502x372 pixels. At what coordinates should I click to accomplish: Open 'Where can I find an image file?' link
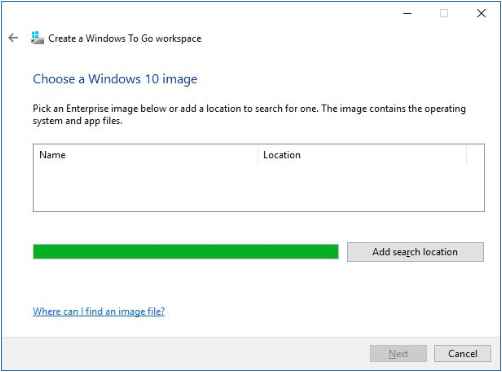[x=99, y=311]
